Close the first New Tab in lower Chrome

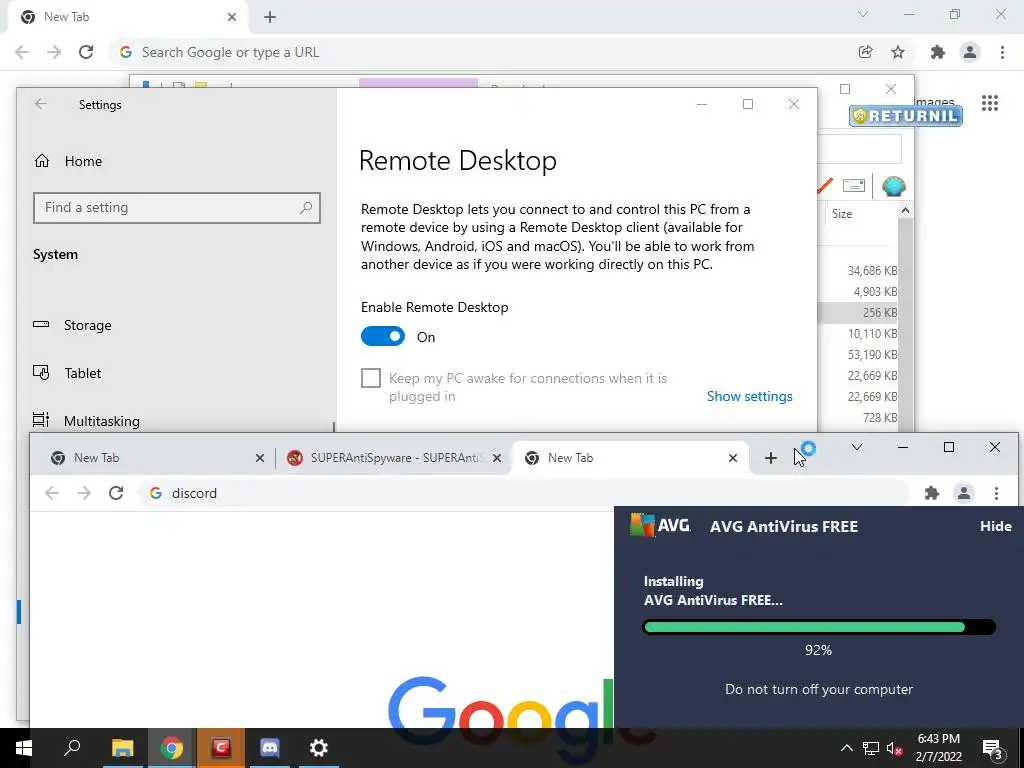[260, 458]
